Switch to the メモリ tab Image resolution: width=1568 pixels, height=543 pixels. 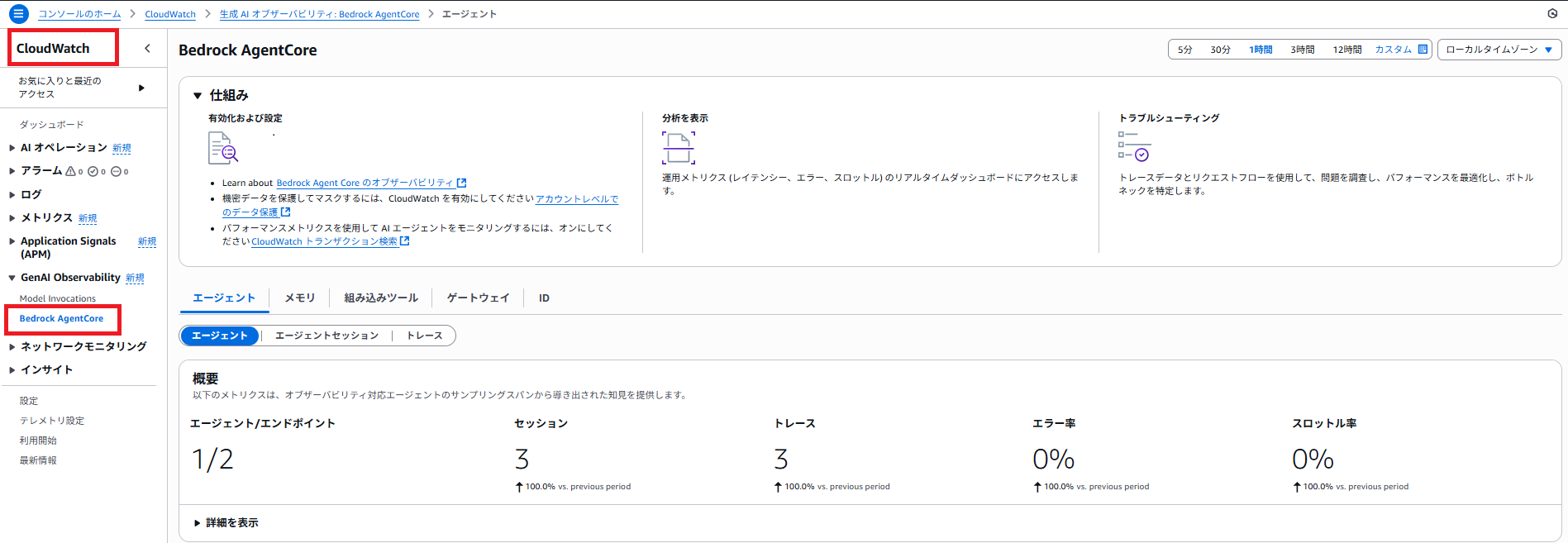[299, 298]
